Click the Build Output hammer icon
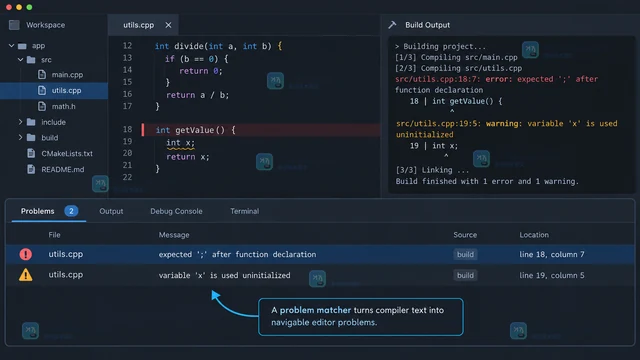The image size is (640, 360). click(x=392, y=25)
